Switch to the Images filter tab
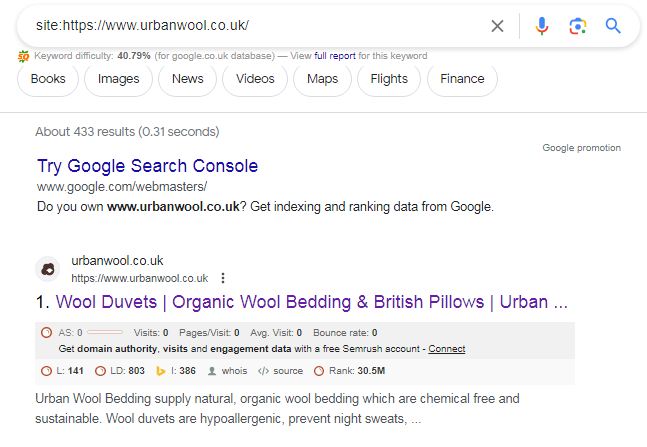 tap(118, 79)
